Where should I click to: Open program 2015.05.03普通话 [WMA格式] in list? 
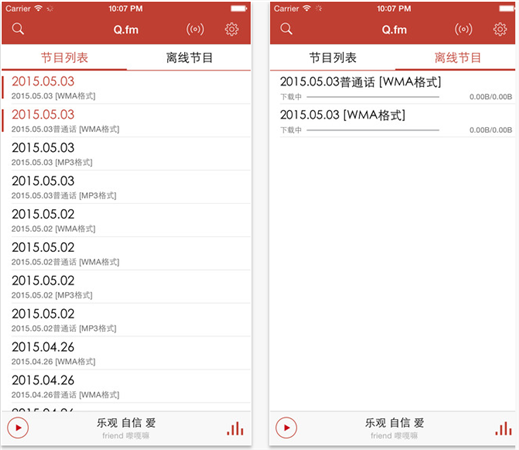tap(126, 121)
